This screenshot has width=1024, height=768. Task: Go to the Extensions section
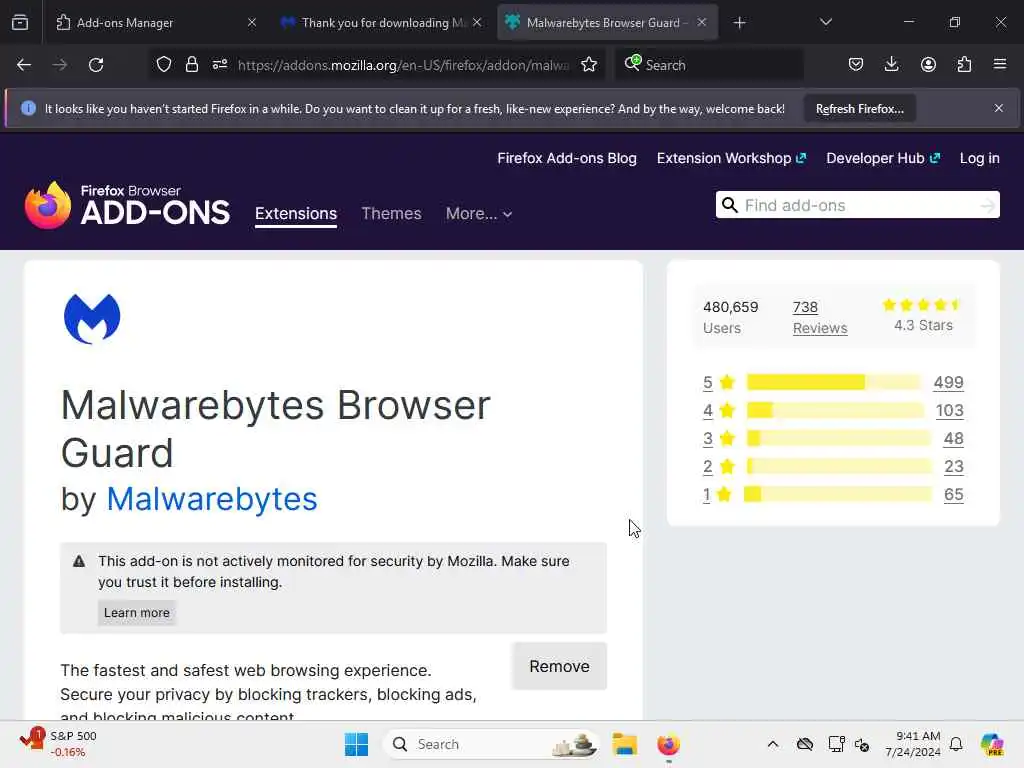296,214
